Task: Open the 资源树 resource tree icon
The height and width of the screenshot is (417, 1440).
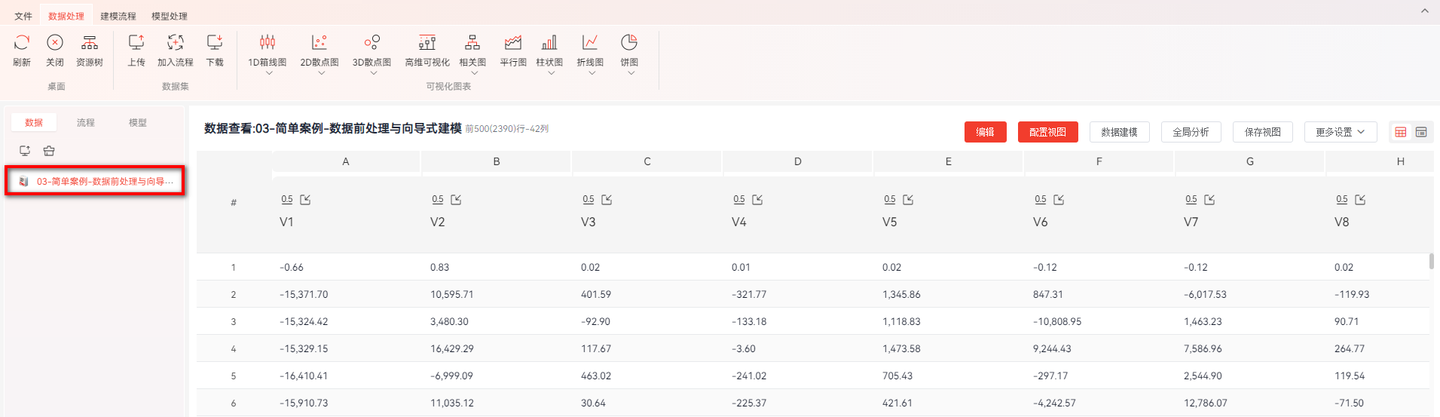Action: point(90,42)
